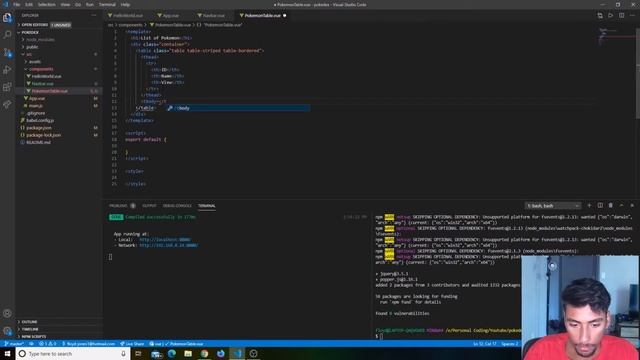
Task: Close the terminal panel
Action: click(632, 206)
